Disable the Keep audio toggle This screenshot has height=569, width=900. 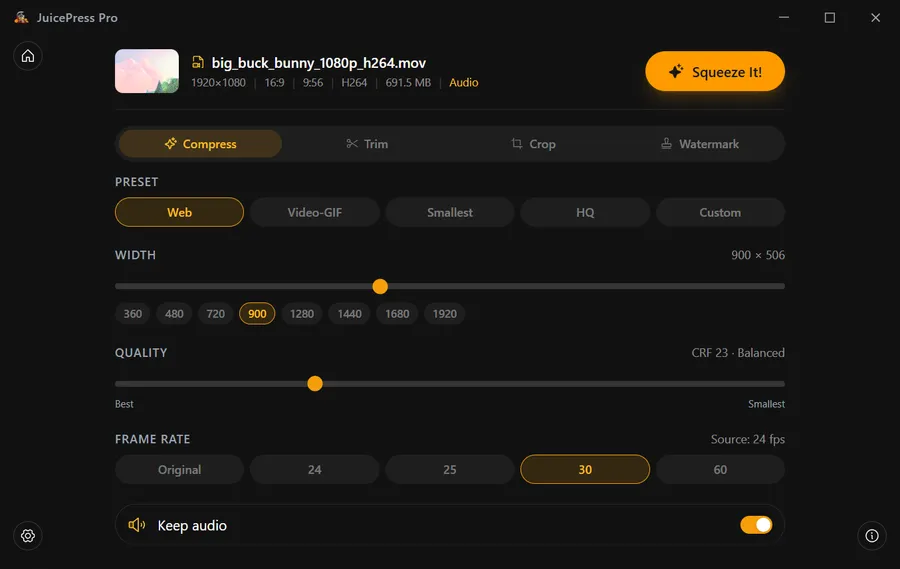(x=756, y=525)
